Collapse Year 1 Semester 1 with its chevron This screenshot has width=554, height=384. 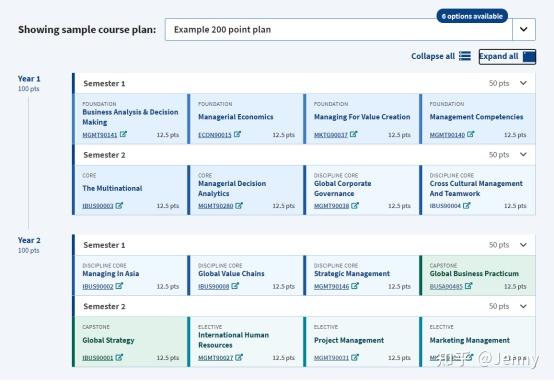click(523, 83)
